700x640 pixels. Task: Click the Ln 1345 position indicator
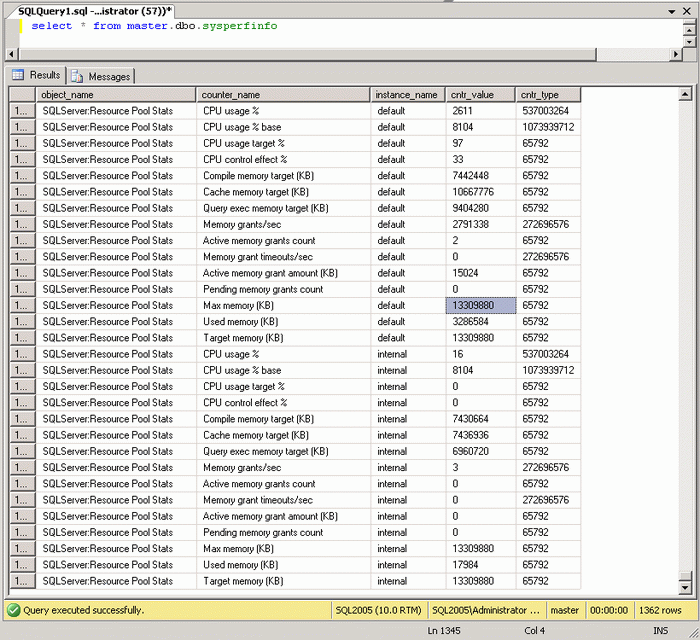click(444, 631)
